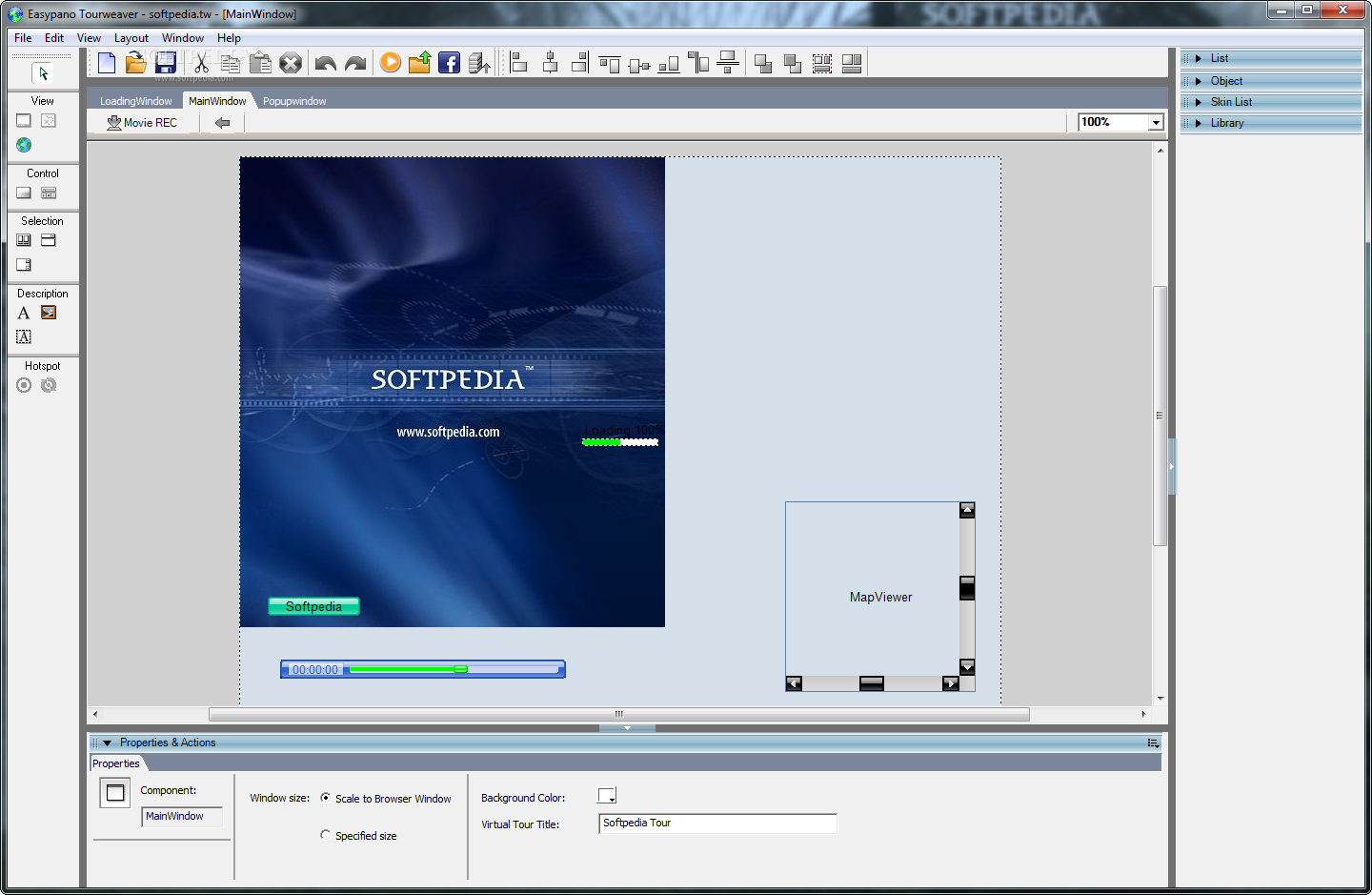Publish tour with folder-arrow icon

420,63
